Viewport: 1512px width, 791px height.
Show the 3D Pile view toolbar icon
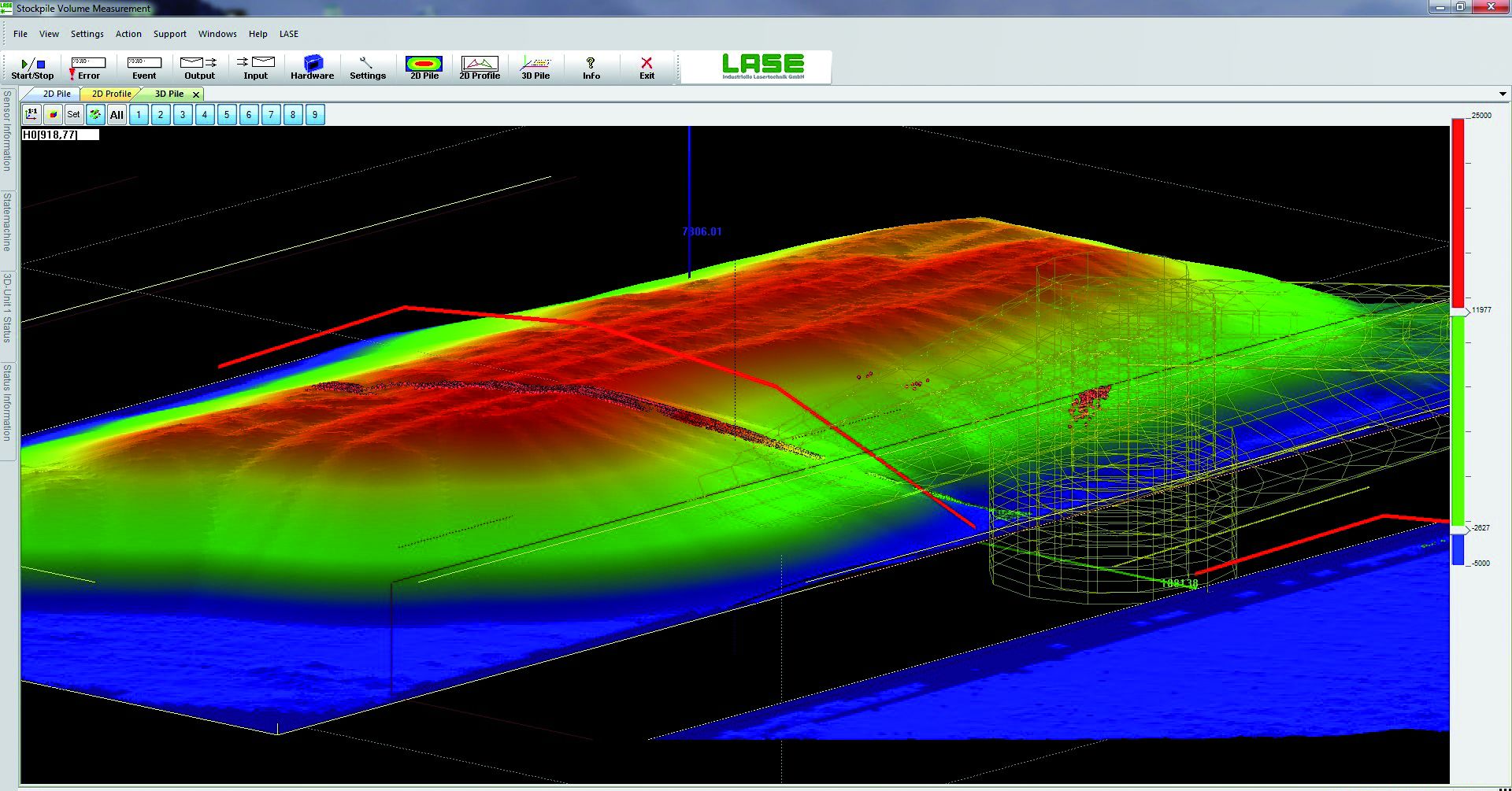tap(535, 68)
